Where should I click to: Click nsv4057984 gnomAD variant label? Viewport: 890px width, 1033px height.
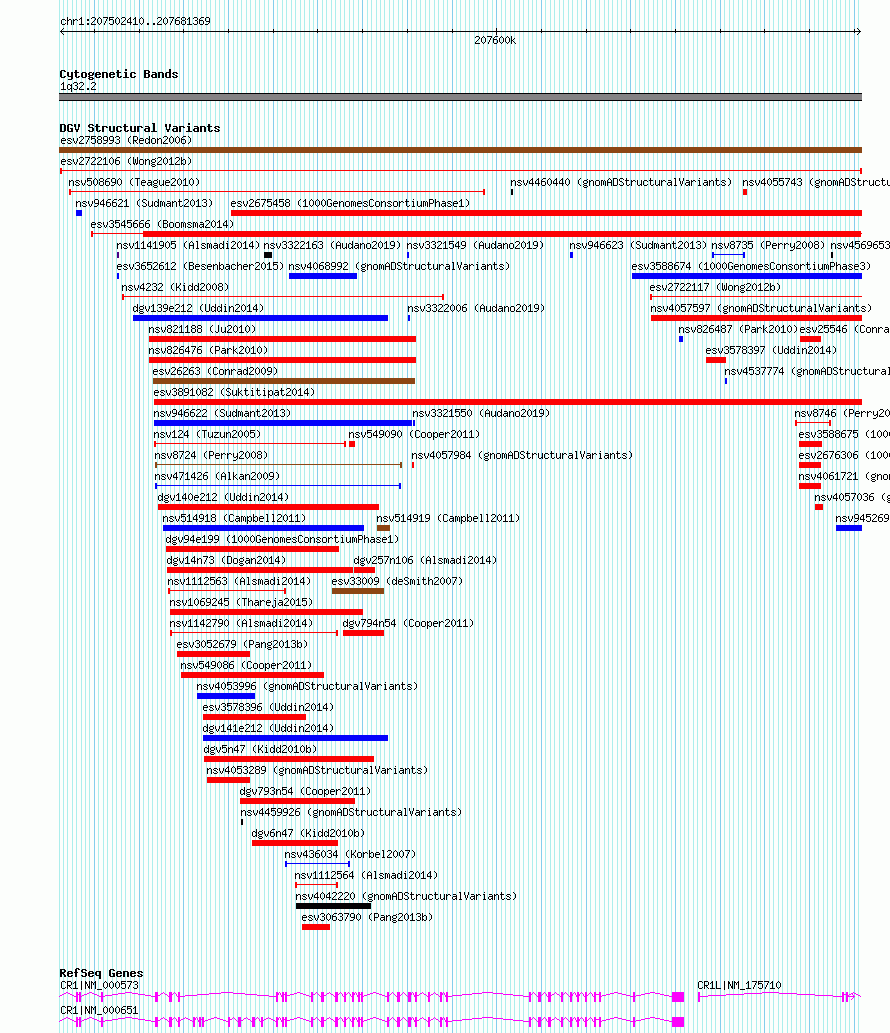522,457
